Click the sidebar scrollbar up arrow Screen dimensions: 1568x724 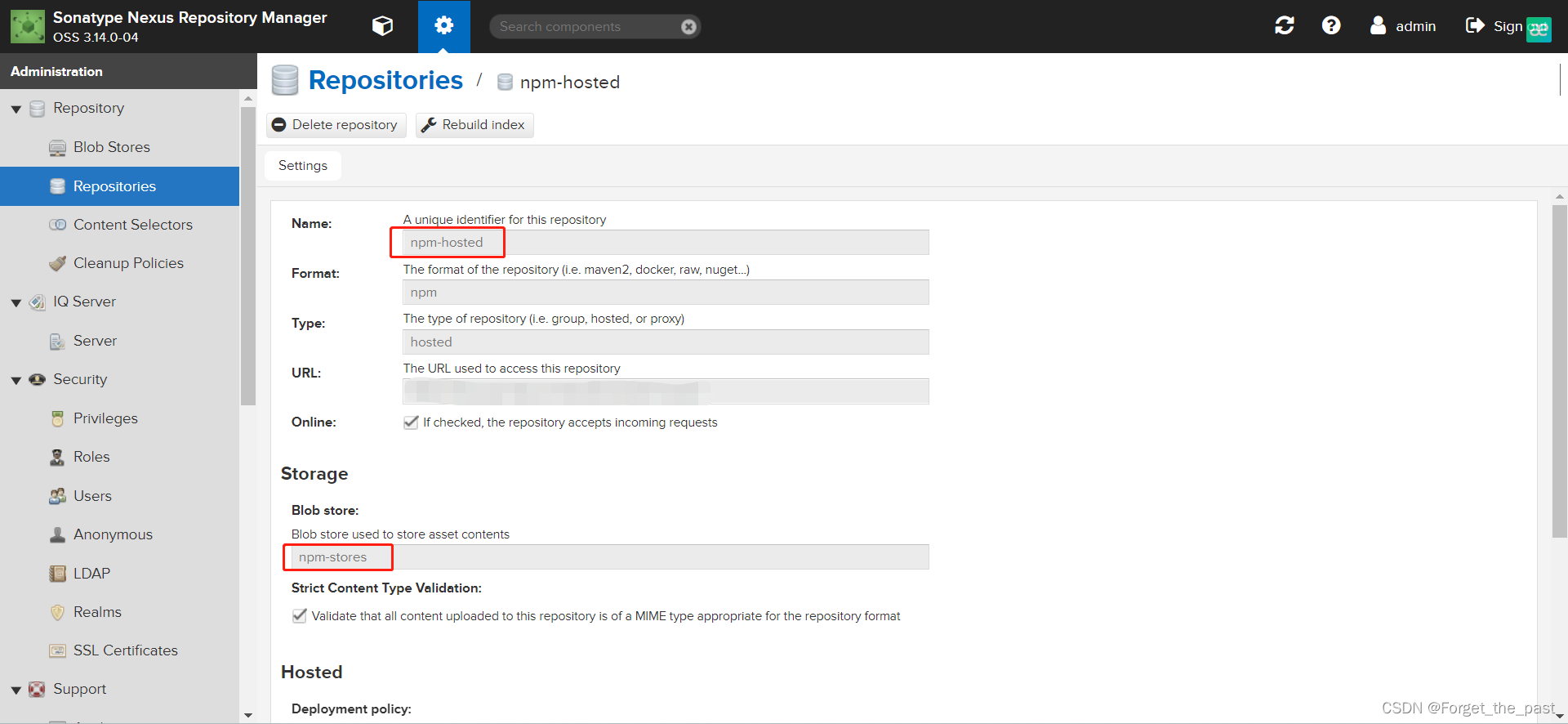(x=248, y=98)
